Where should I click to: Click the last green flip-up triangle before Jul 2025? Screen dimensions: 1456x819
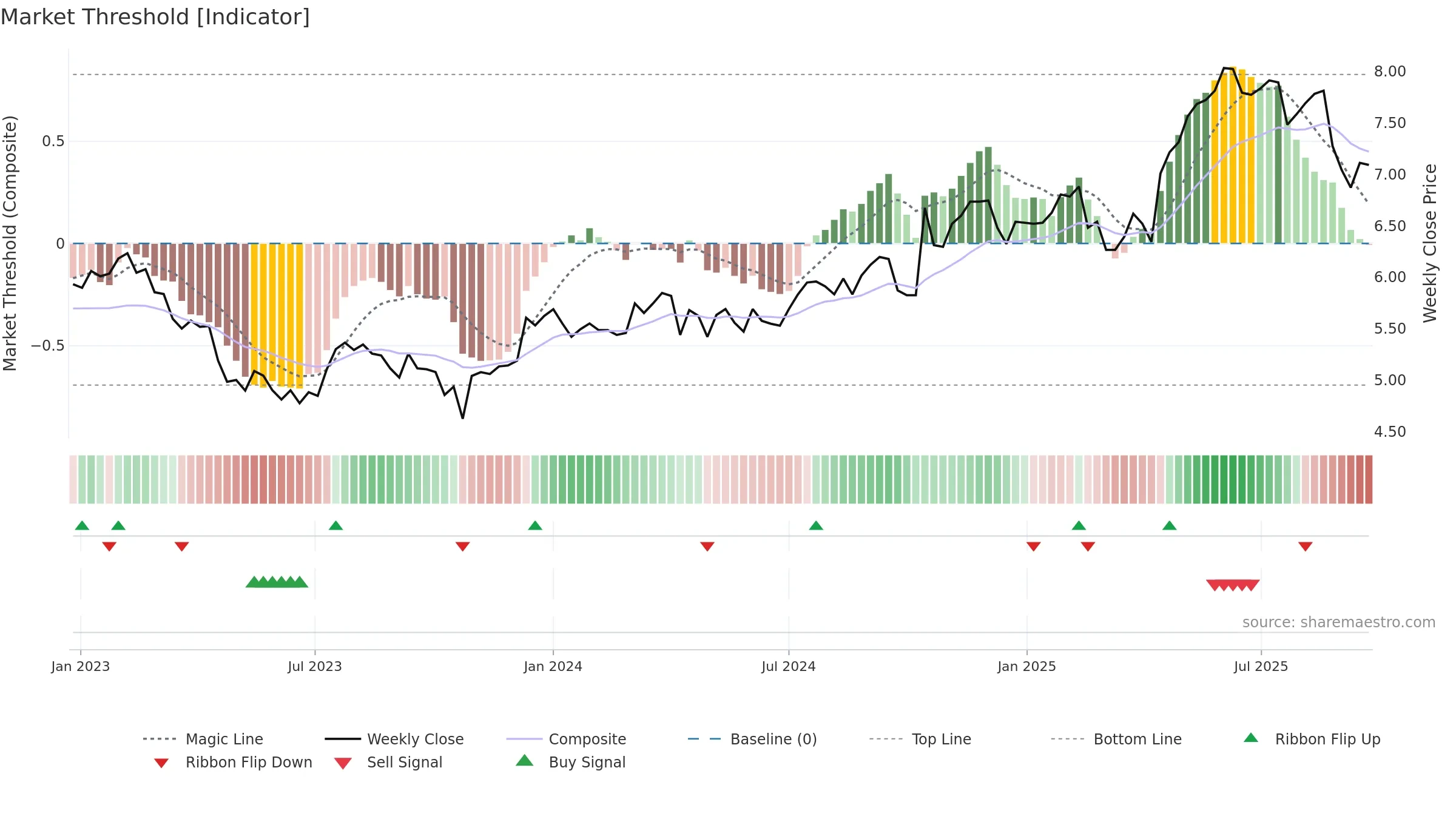[1170, 525]
